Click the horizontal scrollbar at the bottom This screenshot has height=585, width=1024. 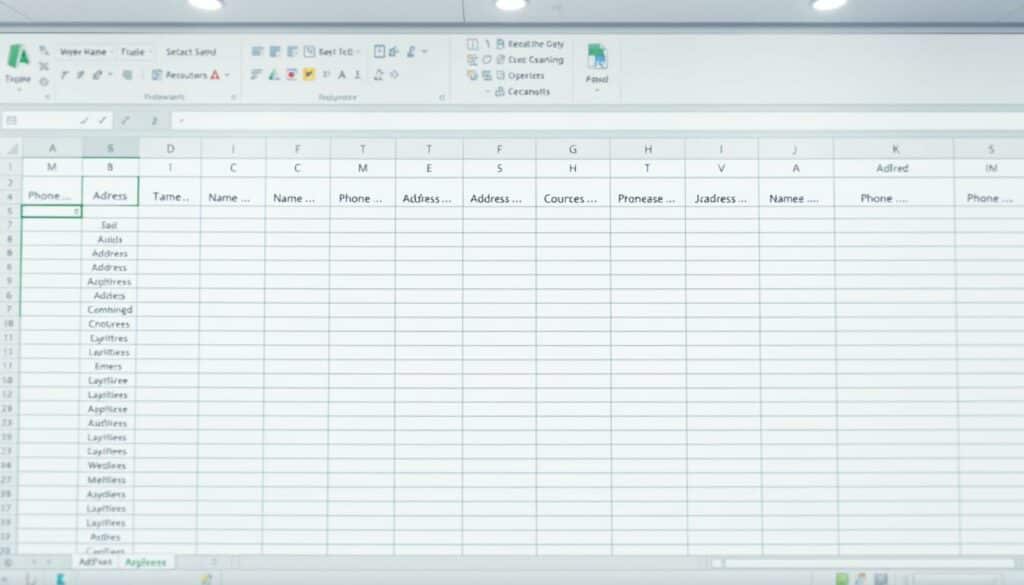868,563
